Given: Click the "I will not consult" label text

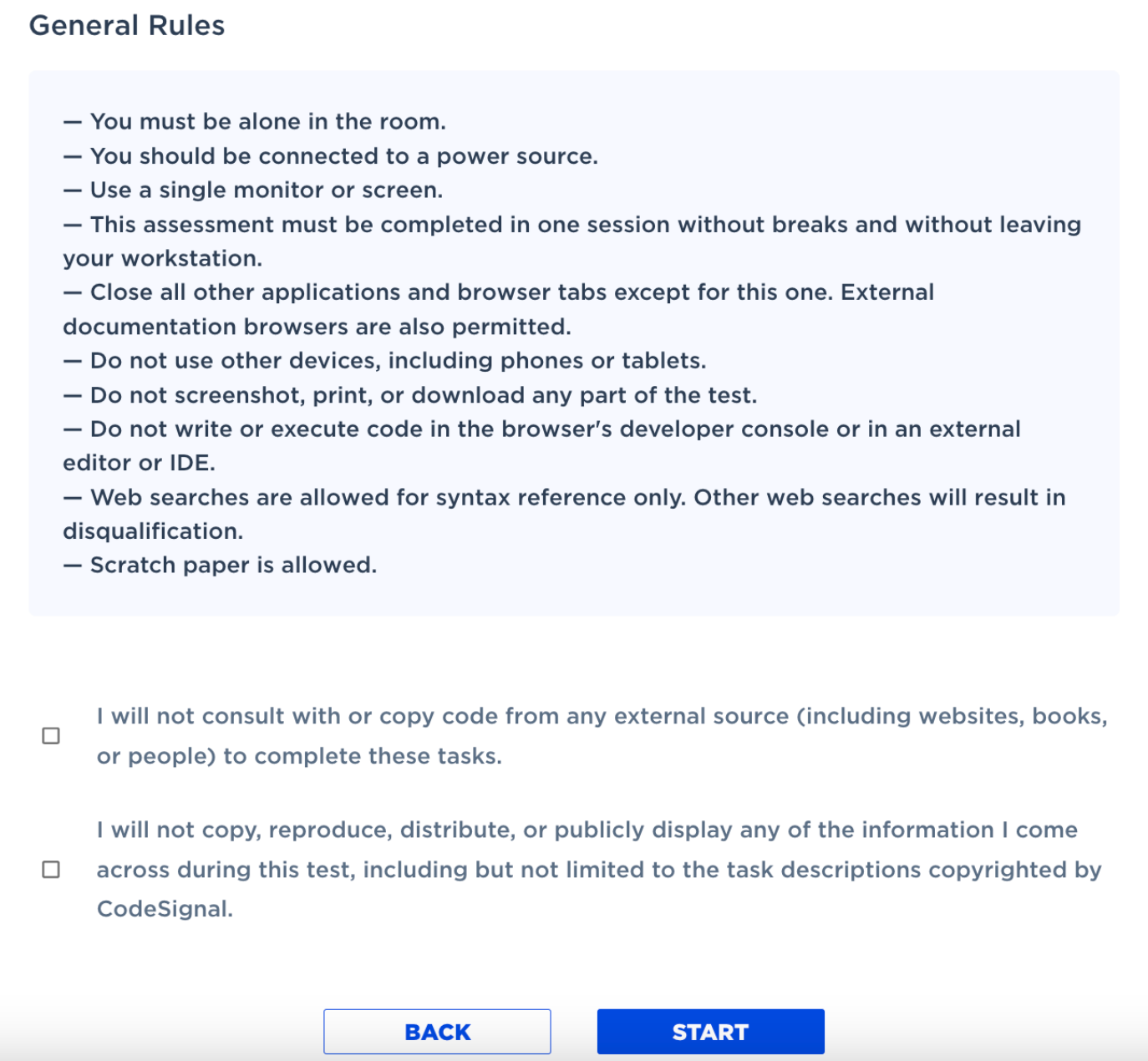Looking at the screenshot, I should point(602,717).
